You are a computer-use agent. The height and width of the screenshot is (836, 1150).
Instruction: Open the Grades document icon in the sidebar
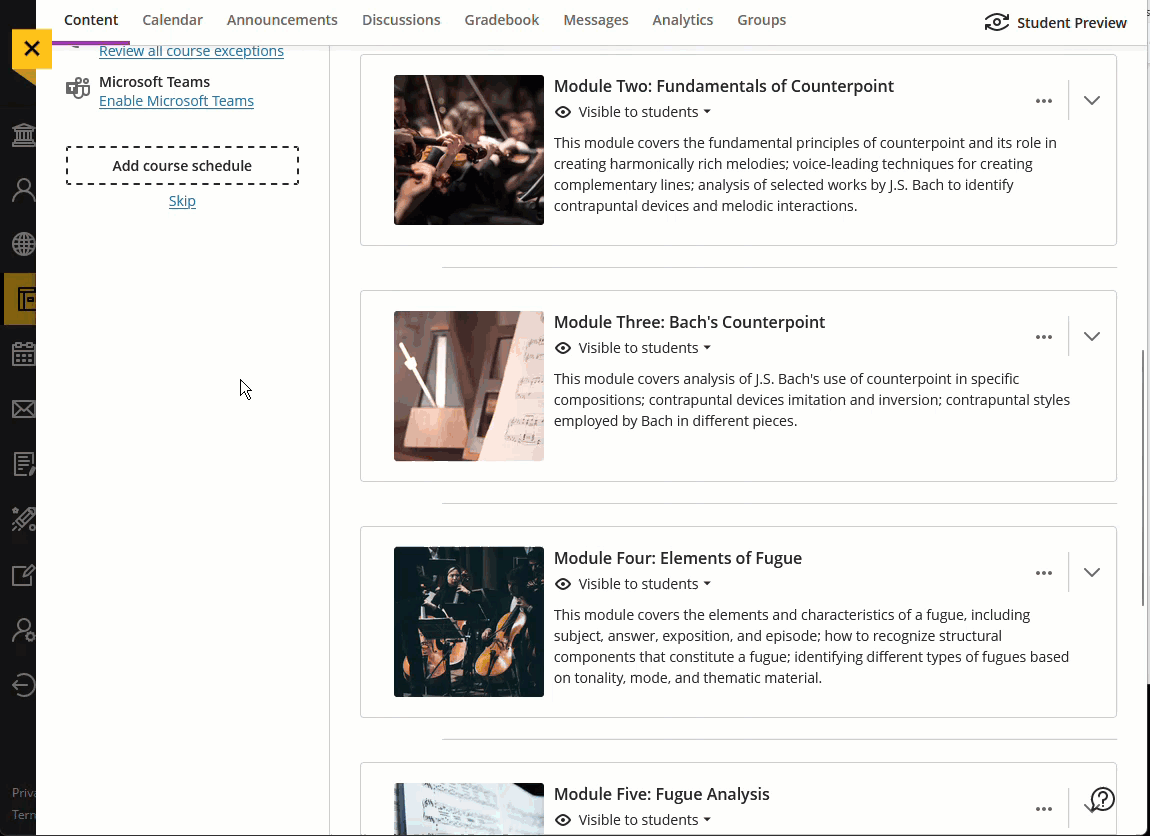23,464
